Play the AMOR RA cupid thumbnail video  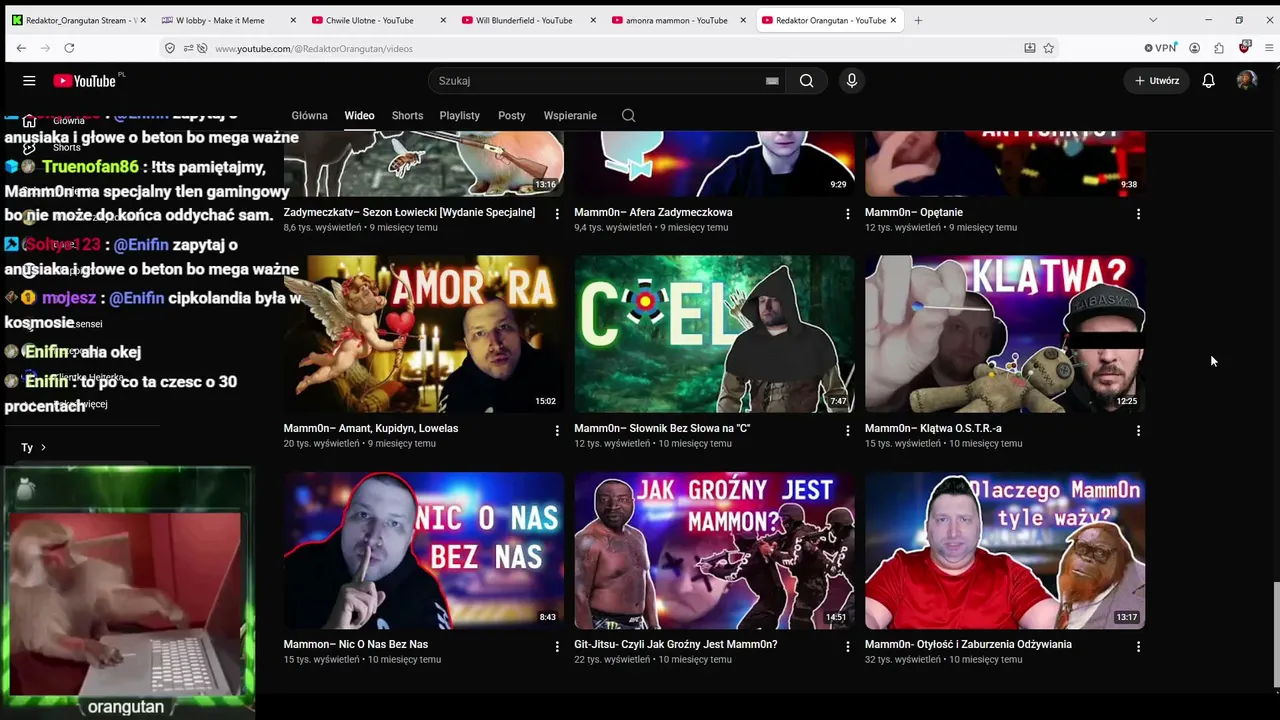point(423,334)
